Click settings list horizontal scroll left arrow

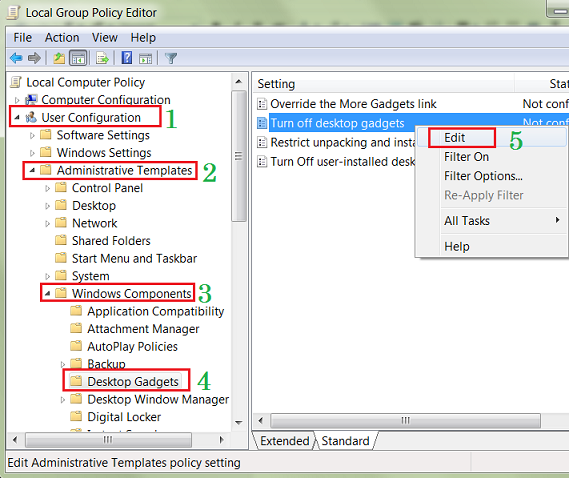click(x=261, y=421)
